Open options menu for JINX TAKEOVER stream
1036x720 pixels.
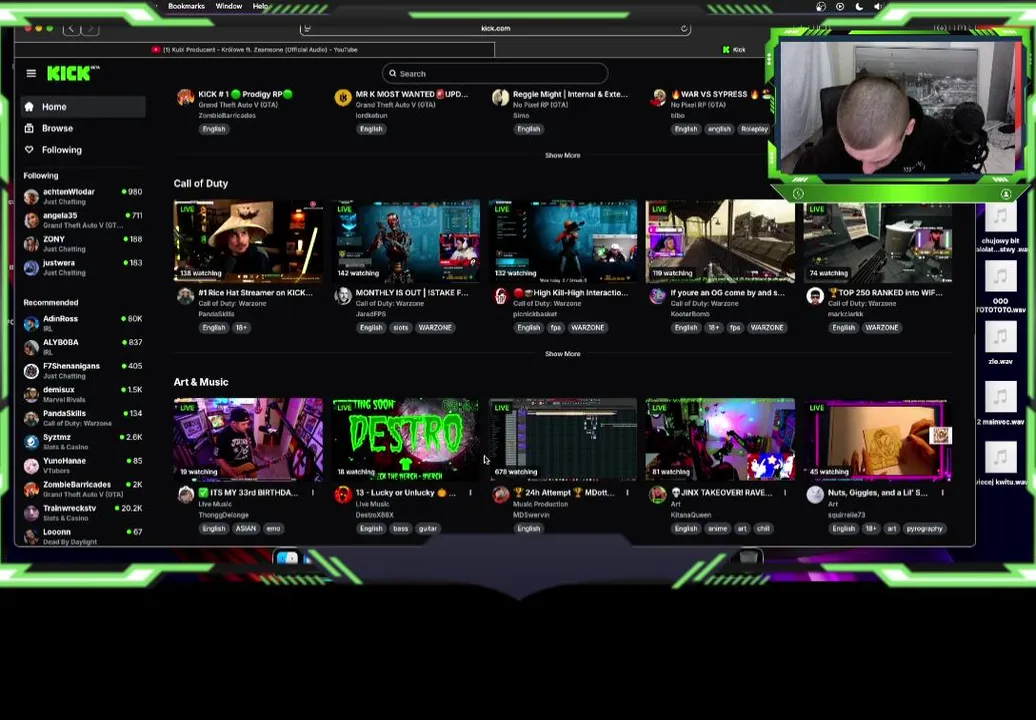pyautogui.click(x=785, y=493)
